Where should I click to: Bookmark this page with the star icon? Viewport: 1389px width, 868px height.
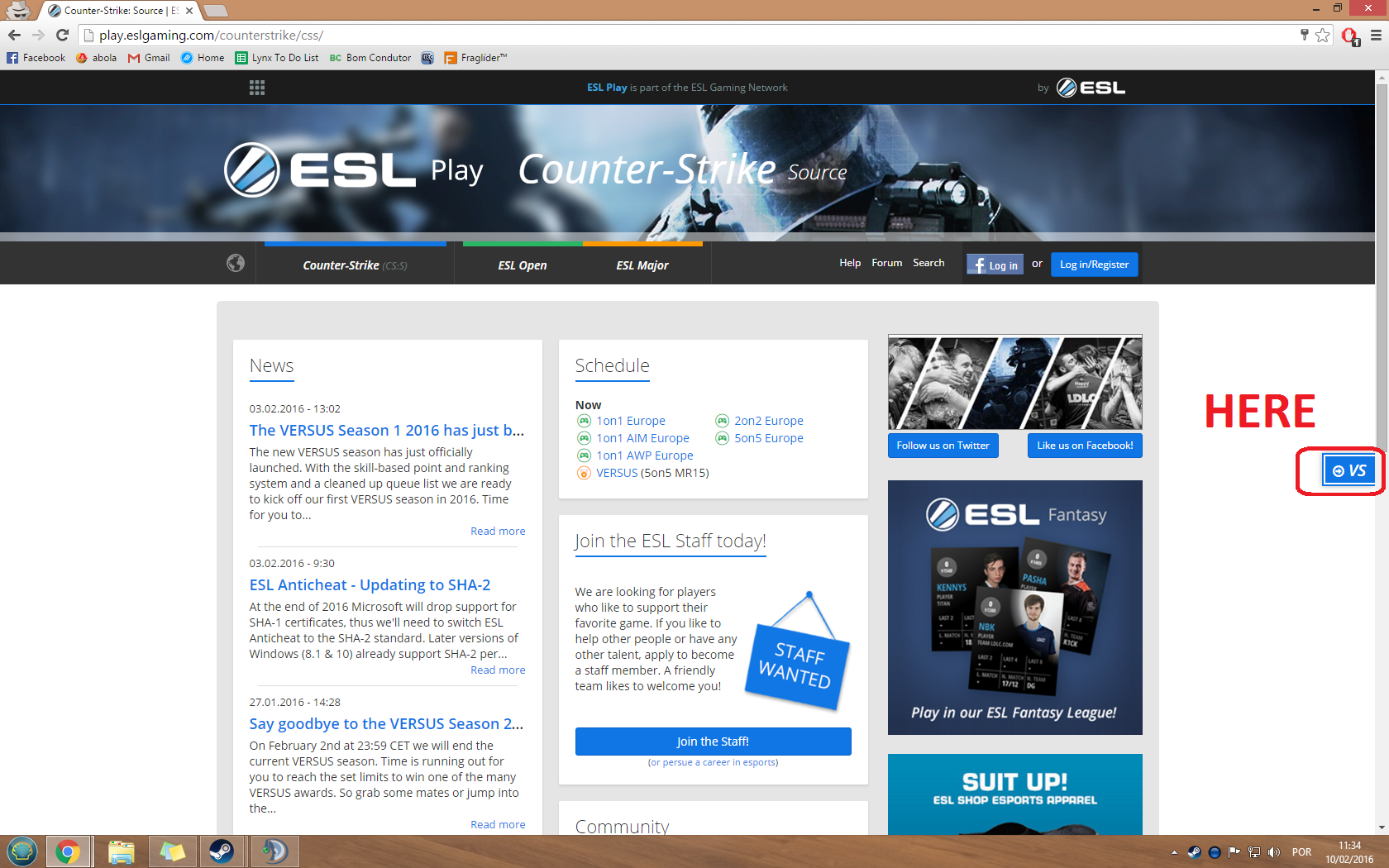pyautogui.click(x=1323, y=35)
